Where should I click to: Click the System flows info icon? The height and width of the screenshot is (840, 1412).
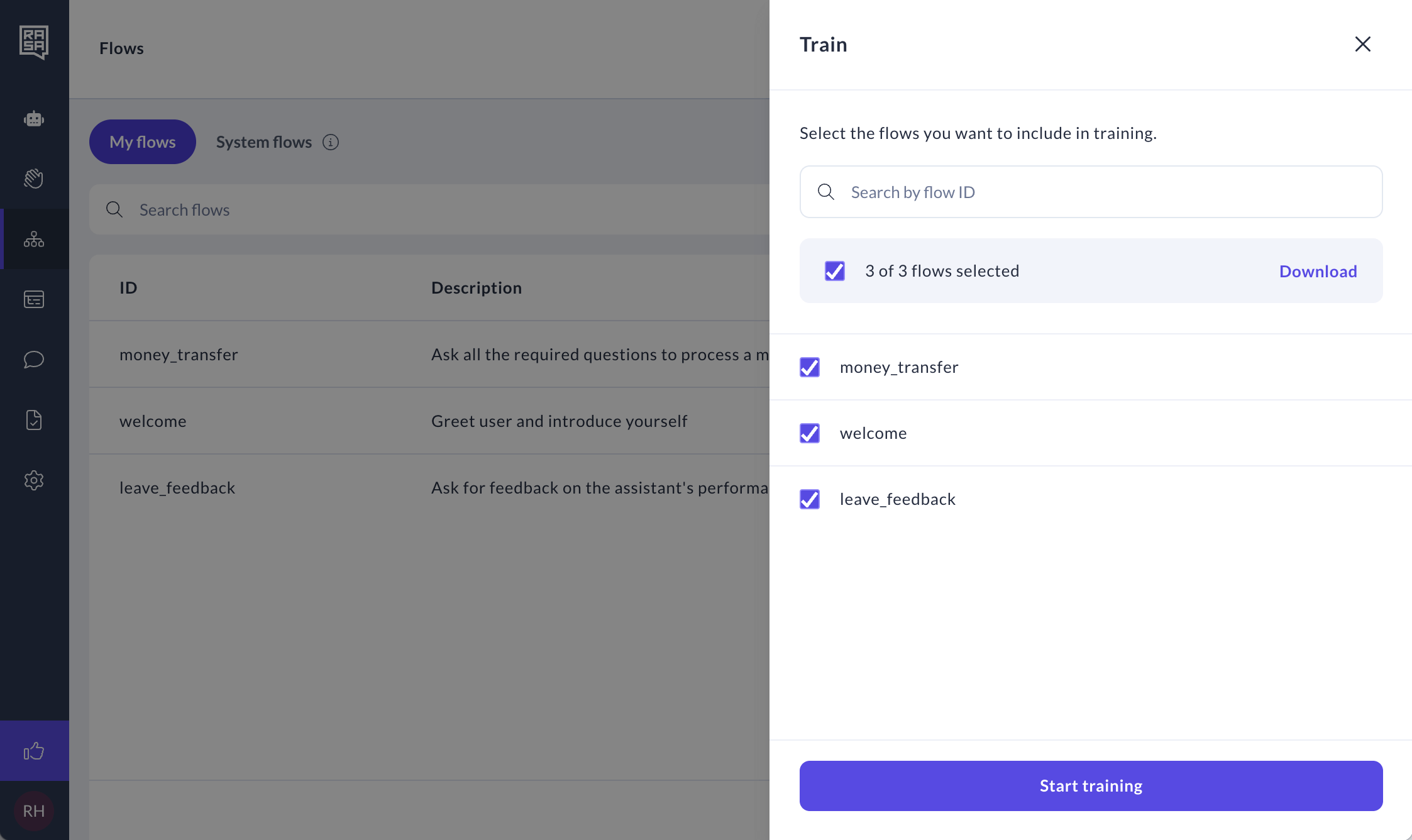pyautogui.click(x=331, y=142)
